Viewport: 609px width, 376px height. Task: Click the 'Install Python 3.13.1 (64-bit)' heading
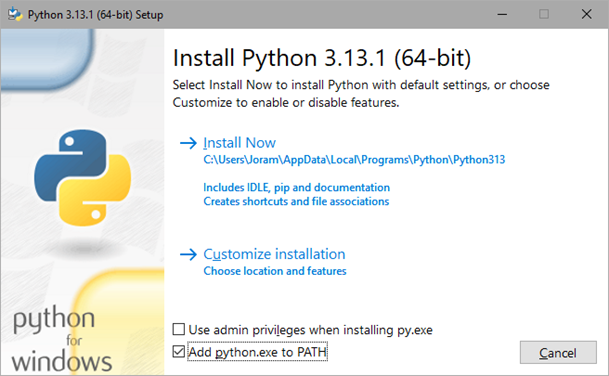click(322, 58)
